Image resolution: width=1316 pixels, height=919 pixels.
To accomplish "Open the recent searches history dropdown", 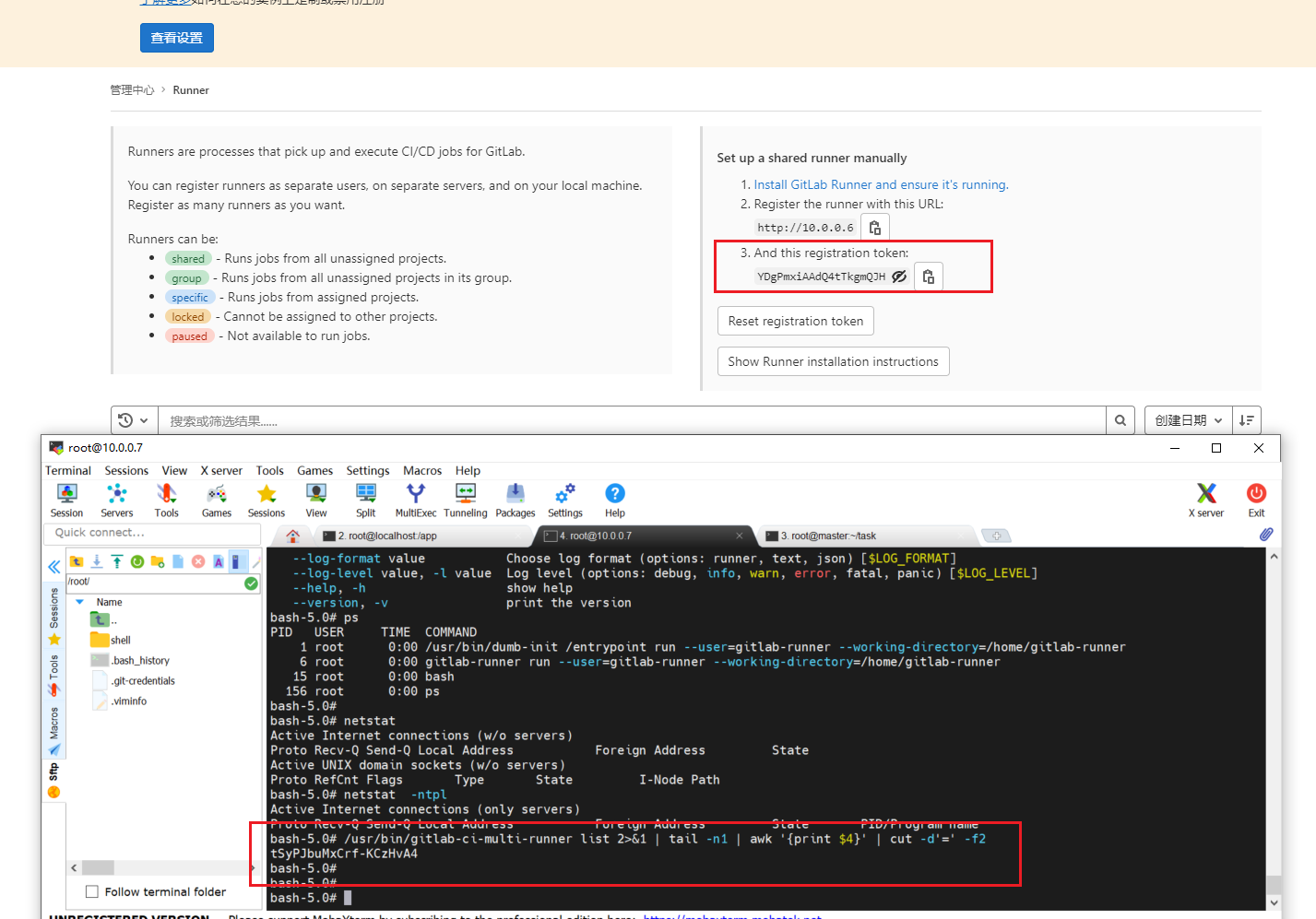I will click(x=135, y=420).
